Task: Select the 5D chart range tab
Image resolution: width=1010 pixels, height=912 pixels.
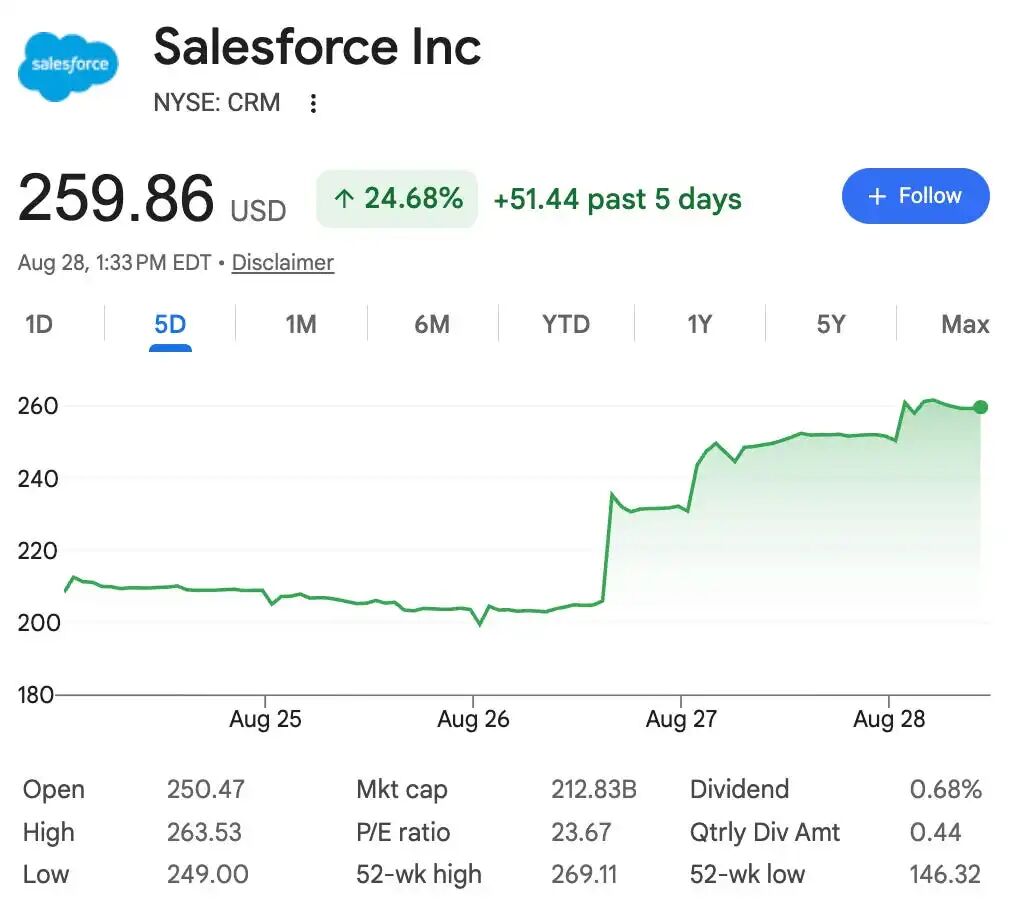Action: [170, 324]
